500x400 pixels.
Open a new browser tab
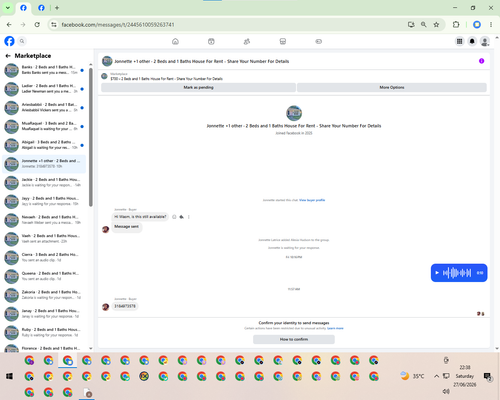57,8
